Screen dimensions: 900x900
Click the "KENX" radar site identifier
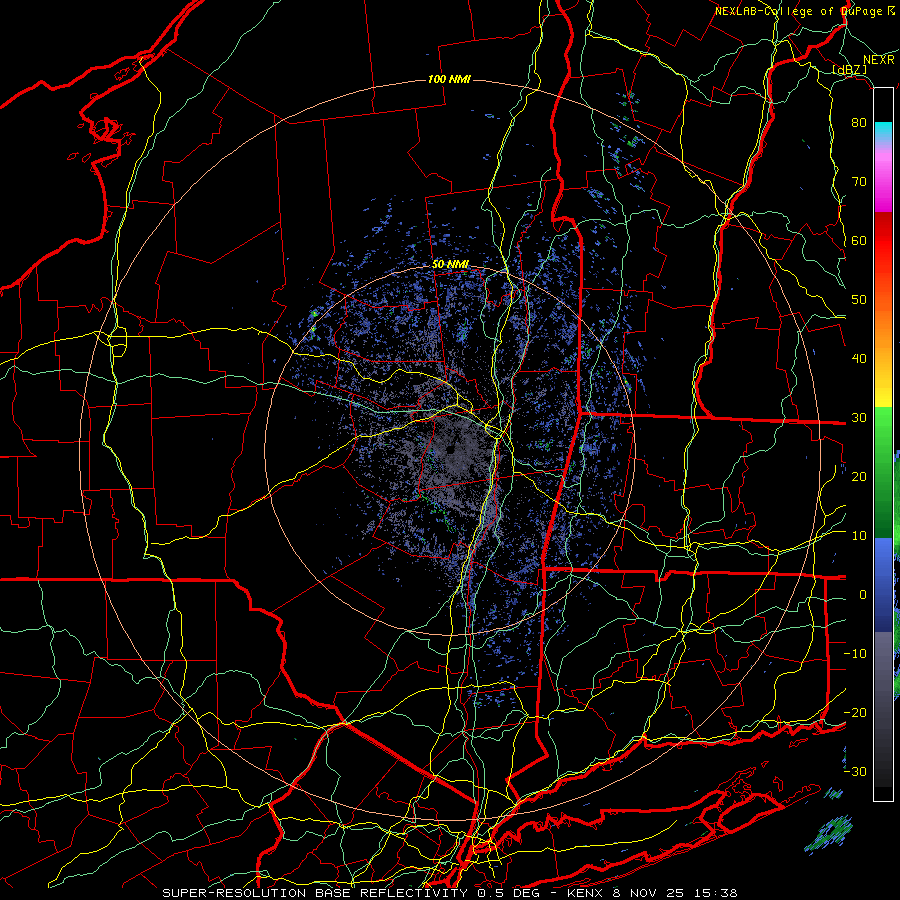pos(587,893)
